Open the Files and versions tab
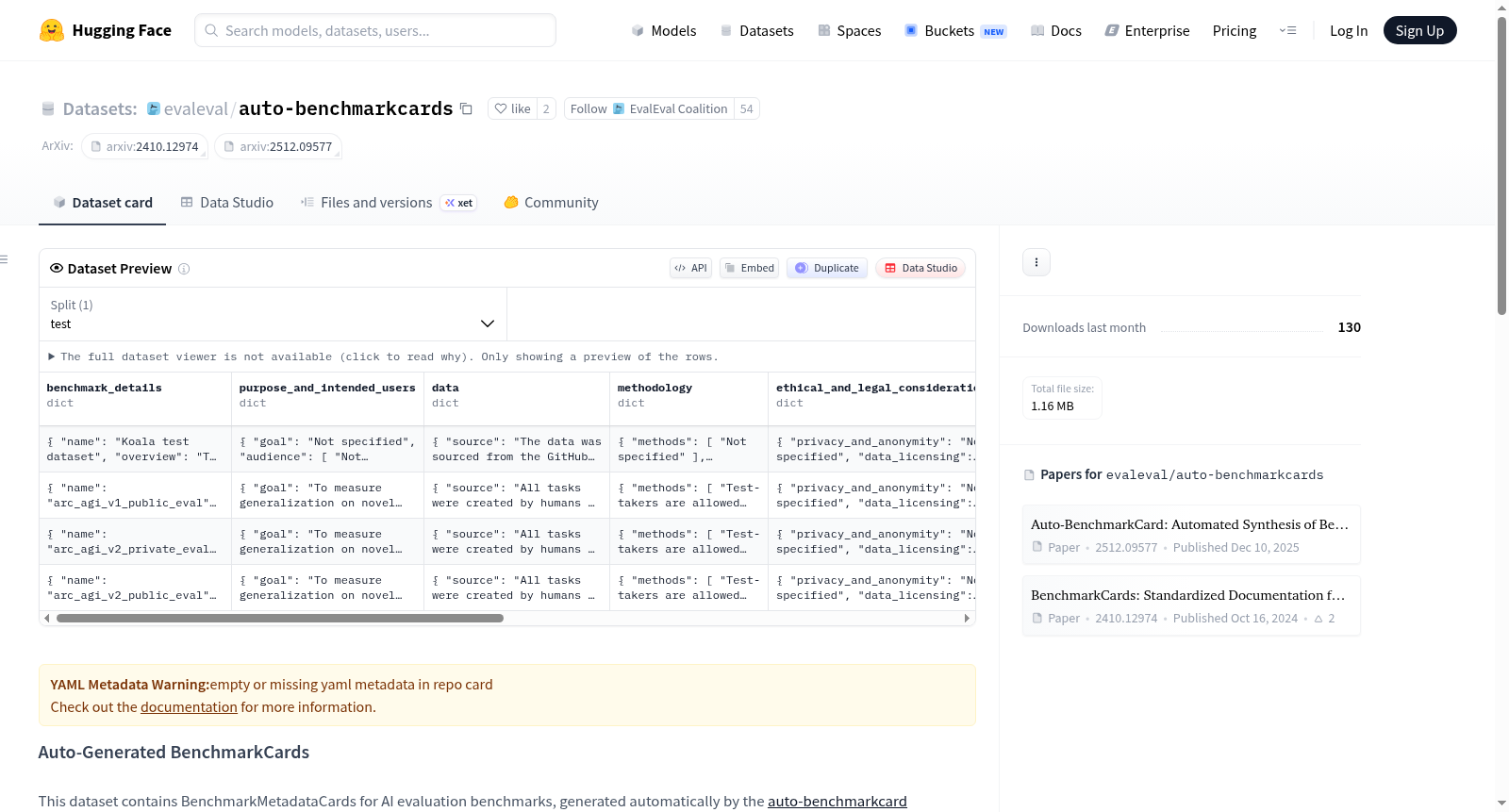Viewport: 1509px width, 812px height. click(x=388, y=203)
